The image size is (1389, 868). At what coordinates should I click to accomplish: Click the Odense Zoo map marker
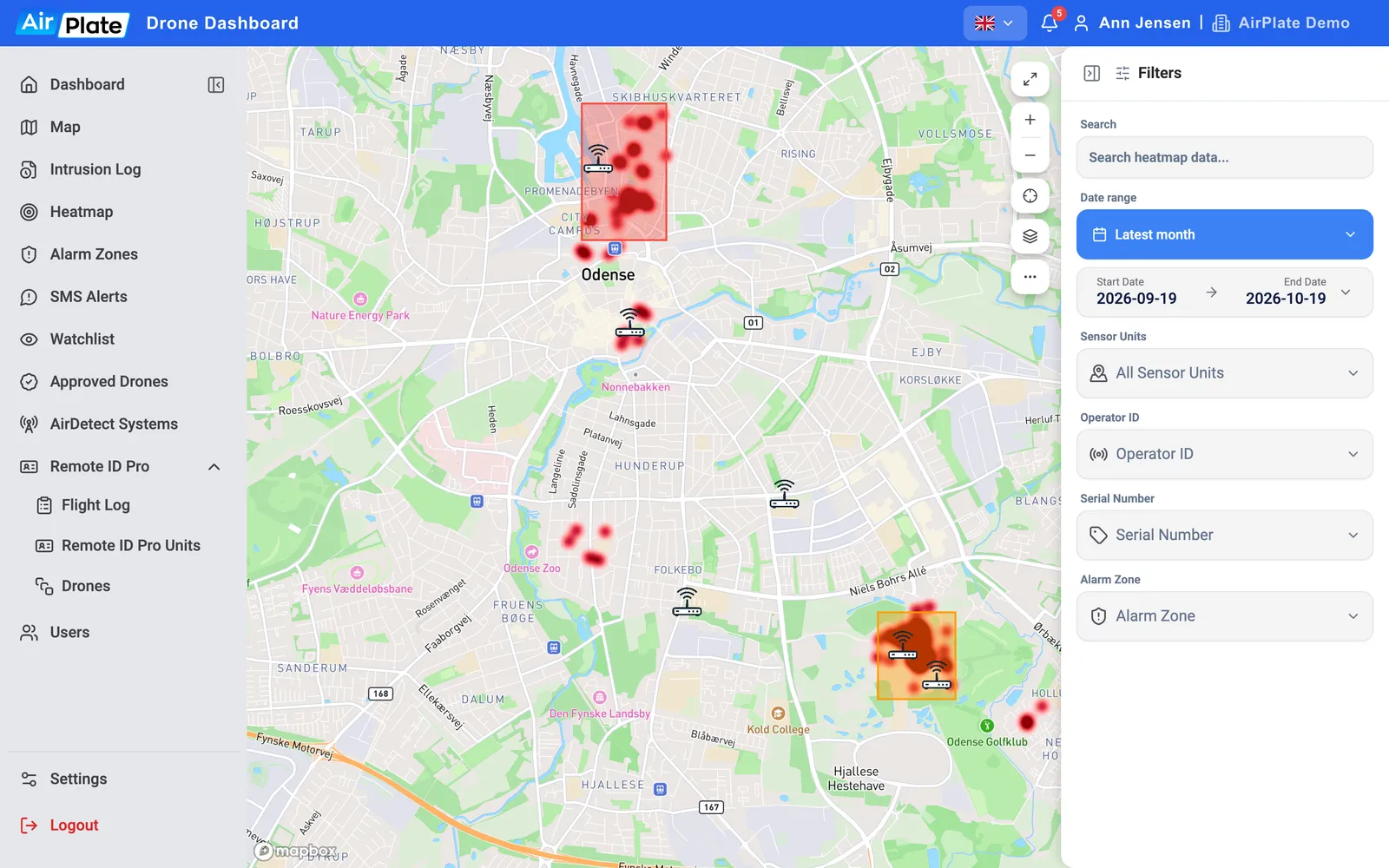click(x=532, y=552)
